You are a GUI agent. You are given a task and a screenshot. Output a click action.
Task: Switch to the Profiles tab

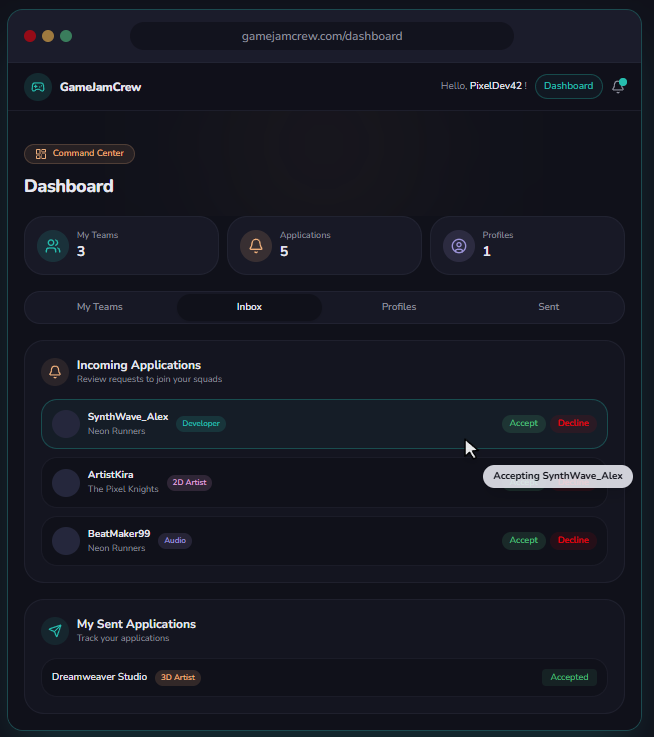[399, 307]
